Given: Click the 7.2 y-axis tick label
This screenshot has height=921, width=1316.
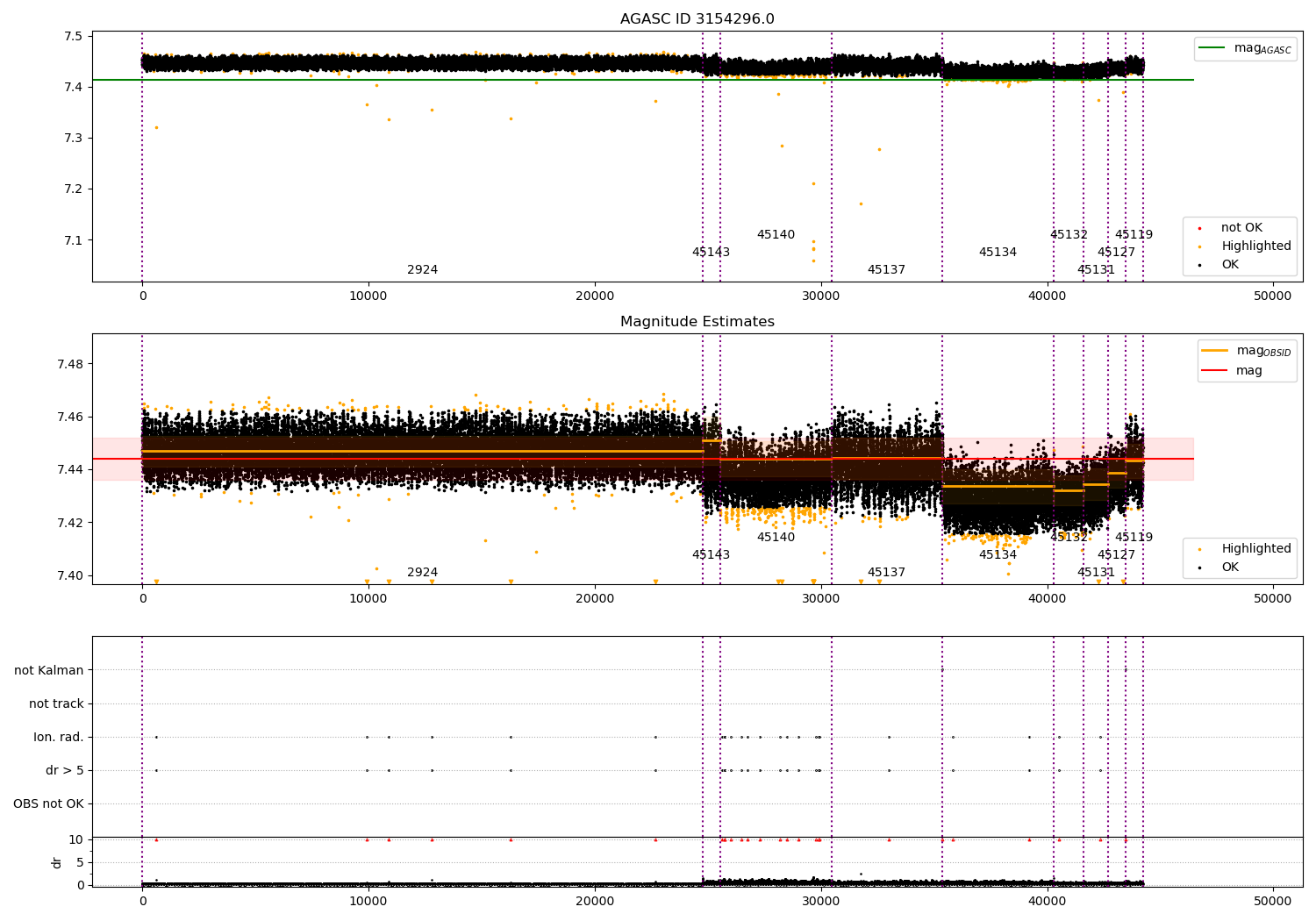Looking at the screenshot, I should click(x=73, y=189).
